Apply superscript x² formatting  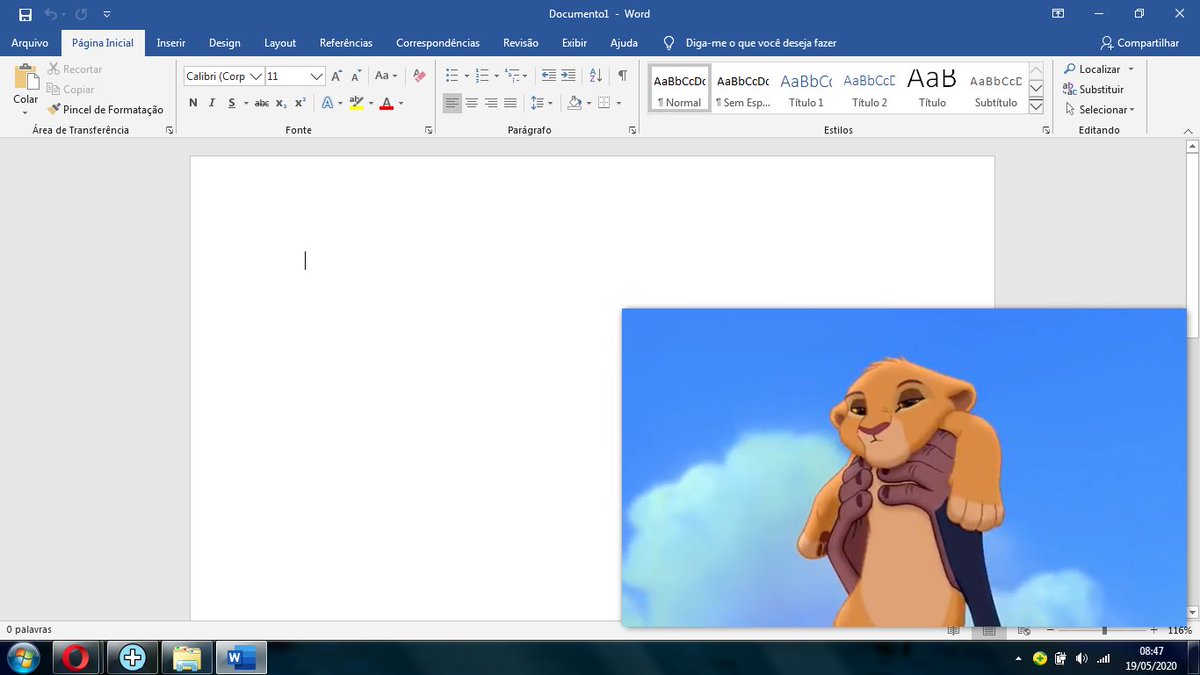(300, 103)
